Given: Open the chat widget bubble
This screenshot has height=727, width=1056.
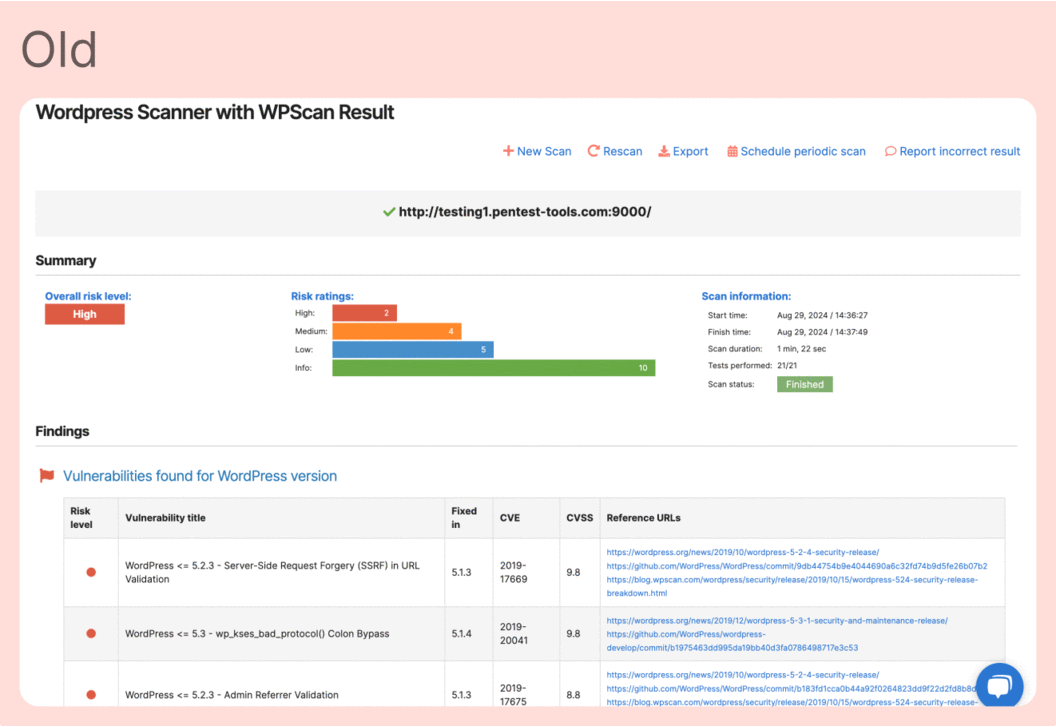Looking at the screenshot, I should click(999, 686).
